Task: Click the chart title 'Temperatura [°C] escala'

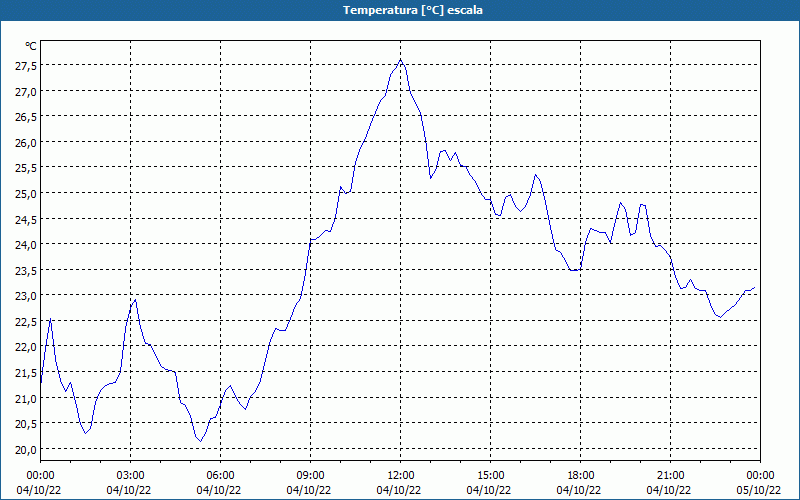Action: tap(413, 10)
